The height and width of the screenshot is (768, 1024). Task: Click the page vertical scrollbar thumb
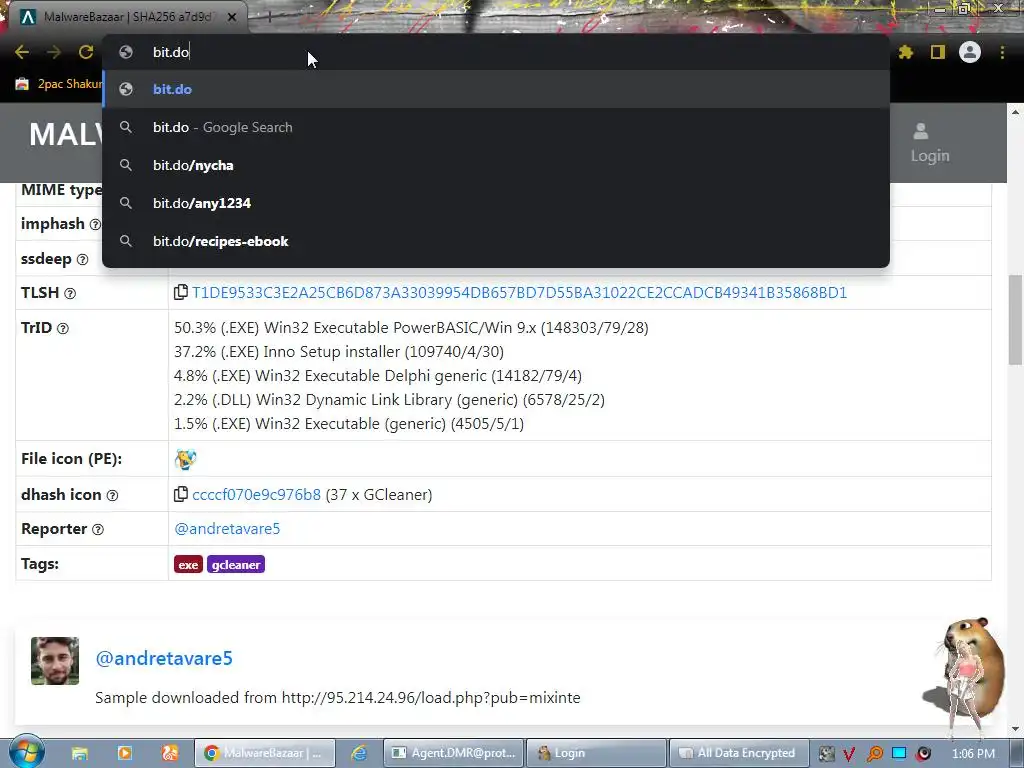[1015, 320]
